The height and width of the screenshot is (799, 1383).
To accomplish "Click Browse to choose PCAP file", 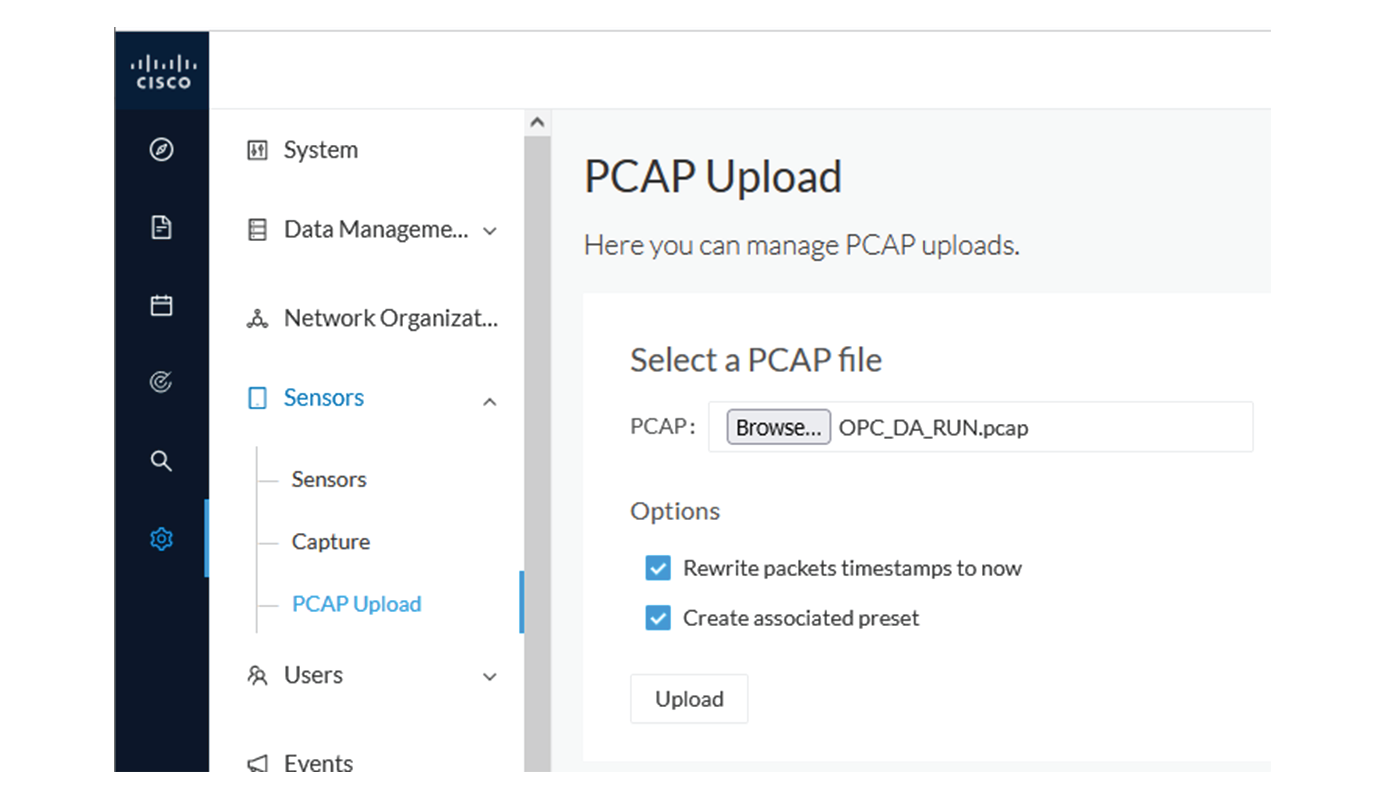I will click(x=778, y=428).
